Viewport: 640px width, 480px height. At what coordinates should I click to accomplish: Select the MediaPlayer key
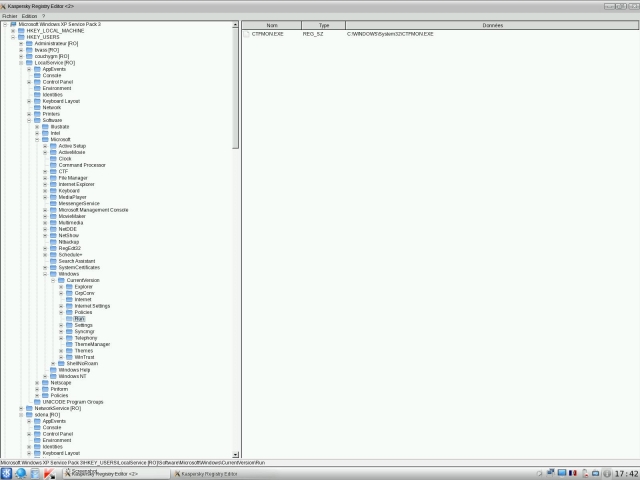click(72, 197)
